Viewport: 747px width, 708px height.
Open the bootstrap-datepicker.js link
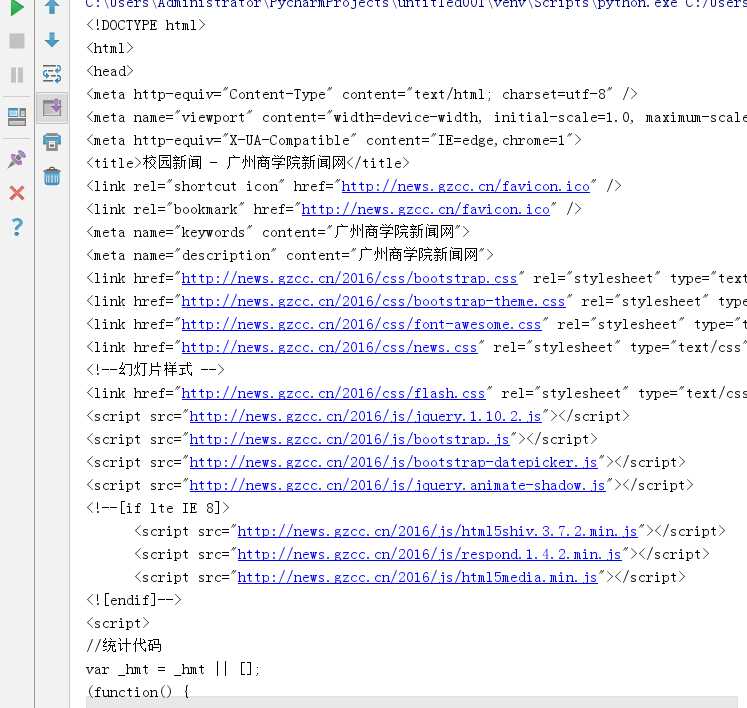point(393,462)
